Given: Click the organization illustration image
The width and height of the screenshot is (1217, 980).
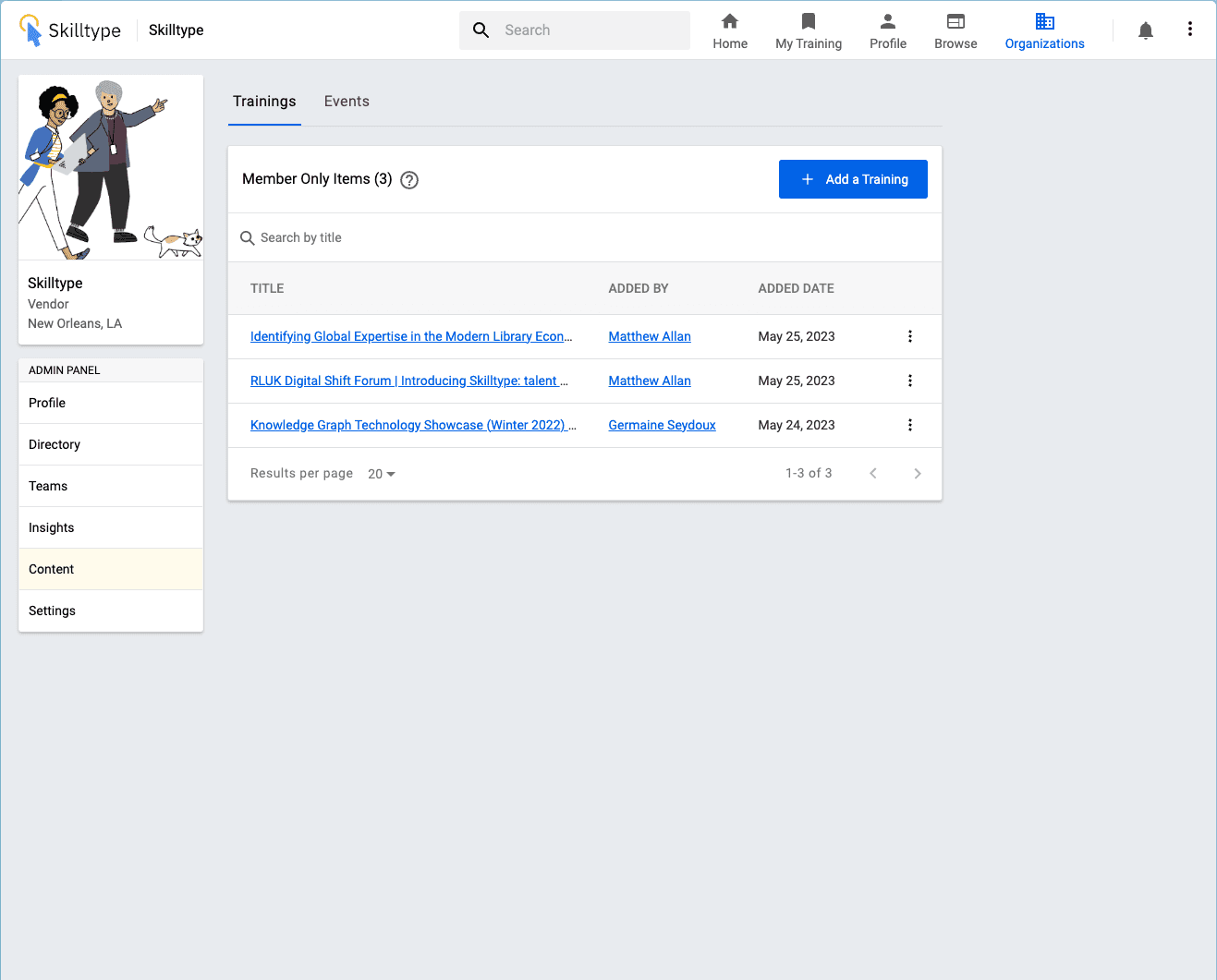Looking at the screenshot, I should click(x=111, y=168).
